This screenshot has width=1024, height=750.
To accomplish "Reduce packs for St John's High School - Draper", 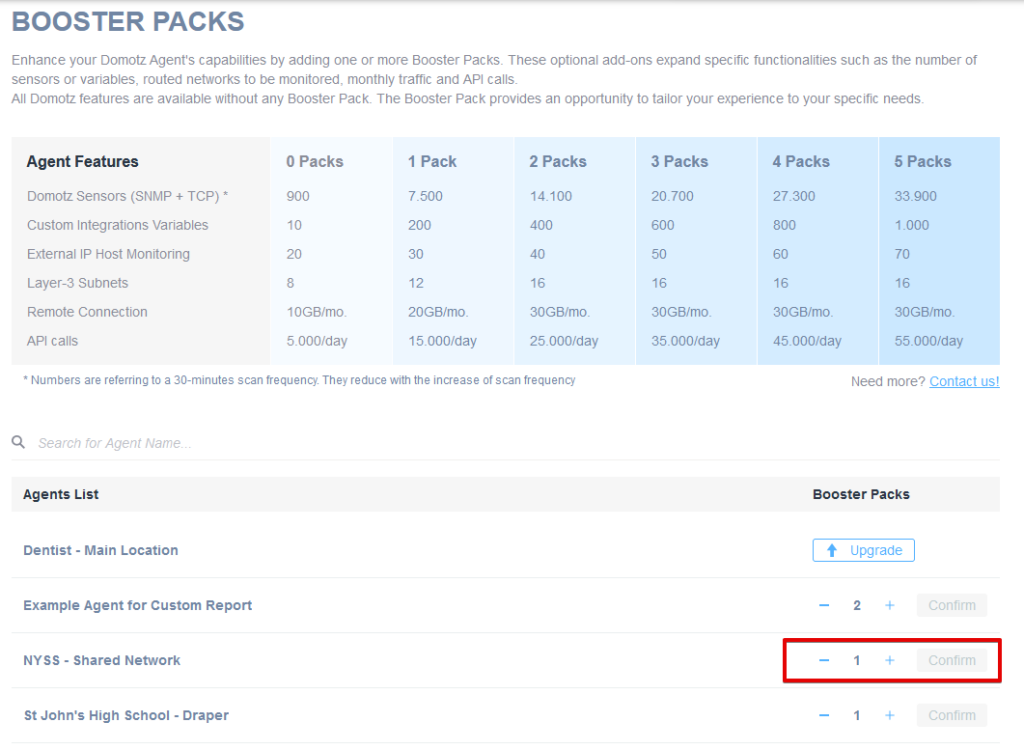I will coord(824,715).
